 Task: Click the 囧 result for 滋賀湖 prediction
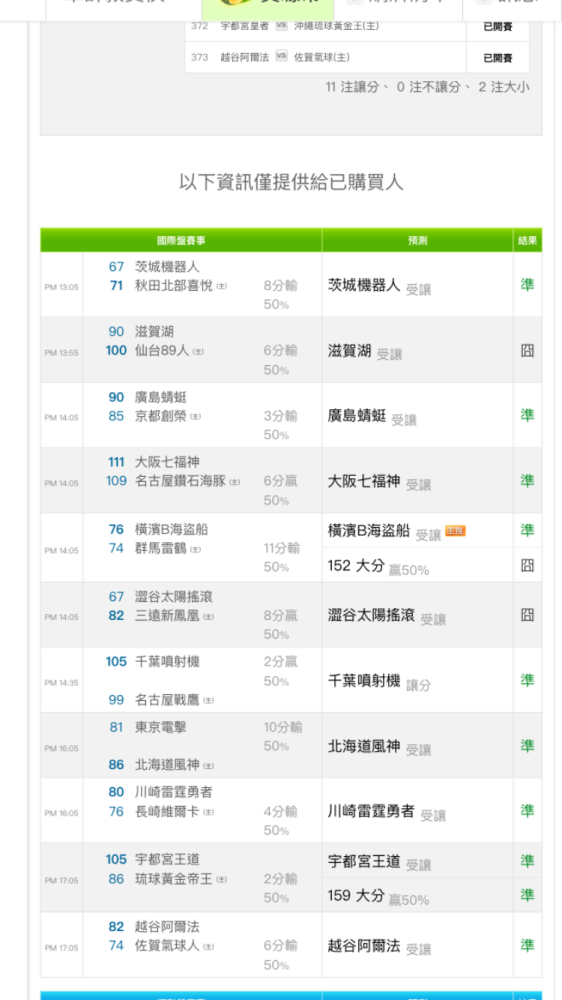(527, 350)
